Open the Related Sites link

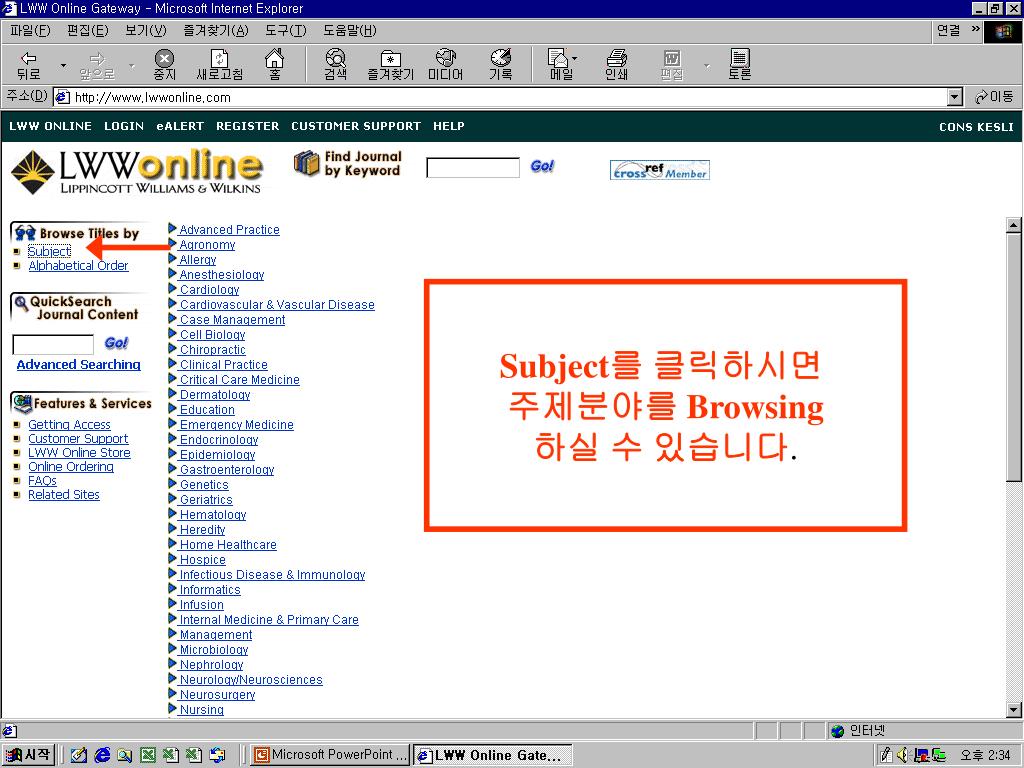[64, 494]
